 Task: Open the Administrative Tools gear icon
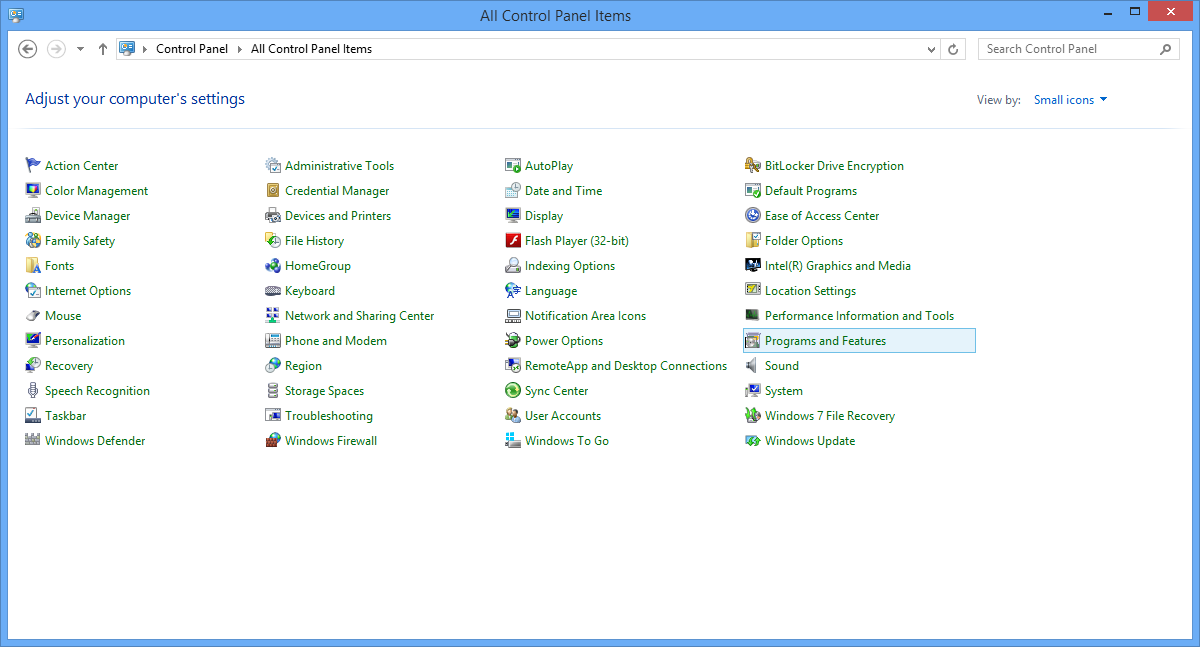pos(273,166)
